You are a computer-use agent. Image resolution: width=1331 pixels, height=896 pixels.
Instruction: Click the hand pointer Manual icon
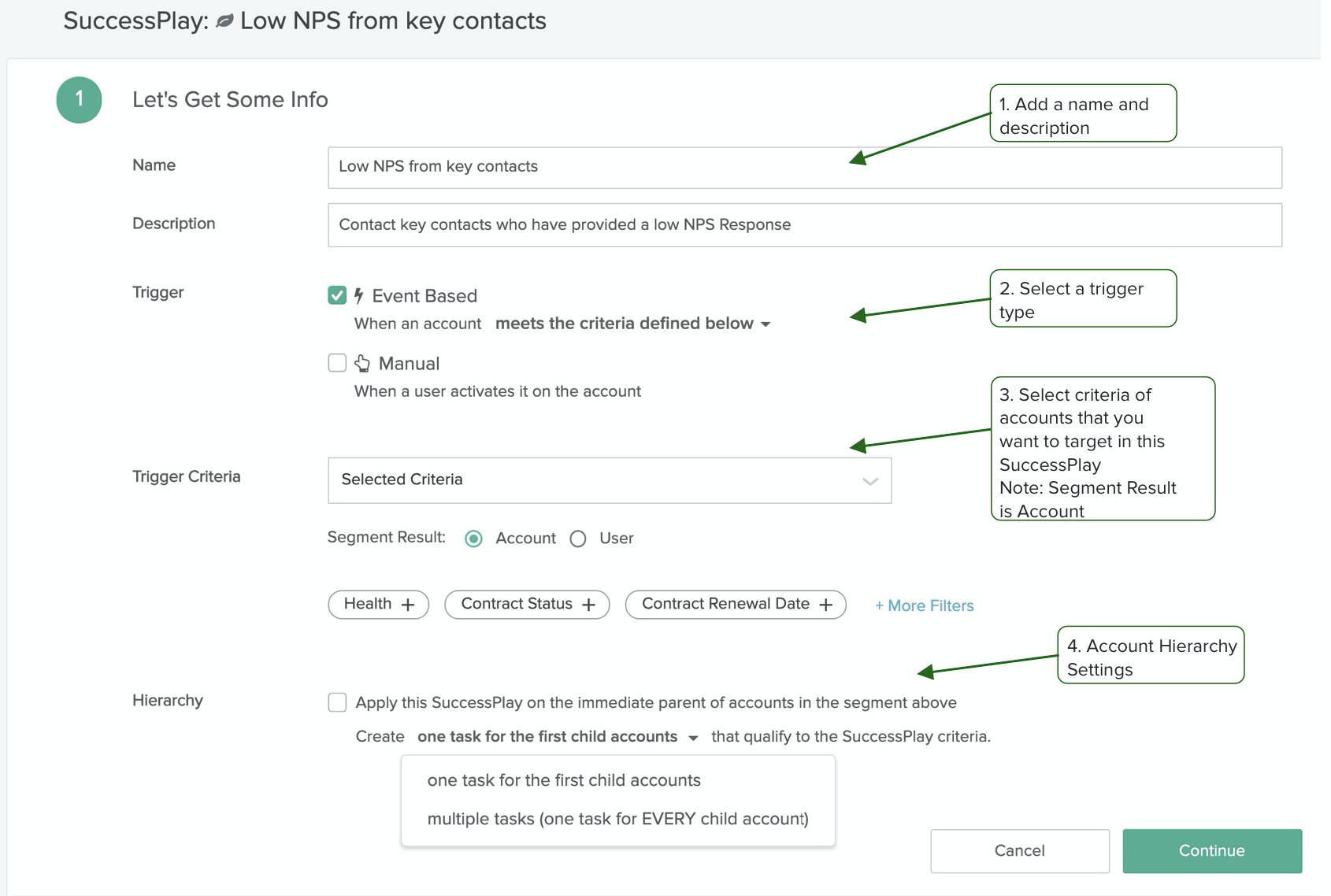click(362, 363)
